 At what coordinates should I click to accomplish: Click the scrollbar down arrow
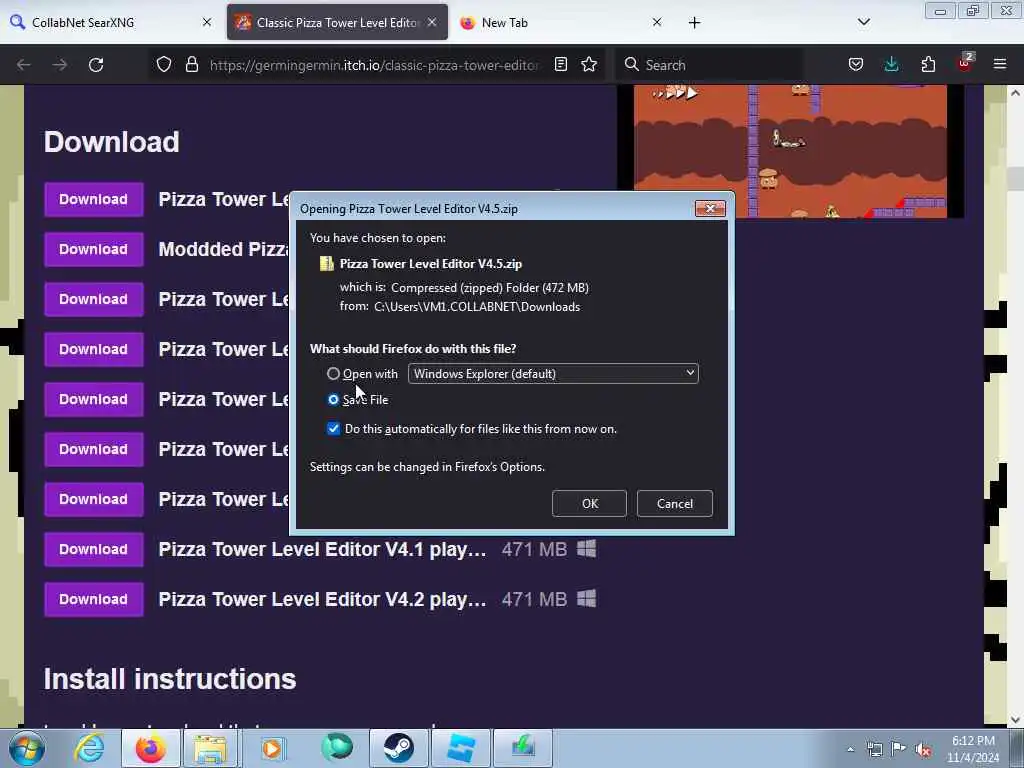[1015, 720]
